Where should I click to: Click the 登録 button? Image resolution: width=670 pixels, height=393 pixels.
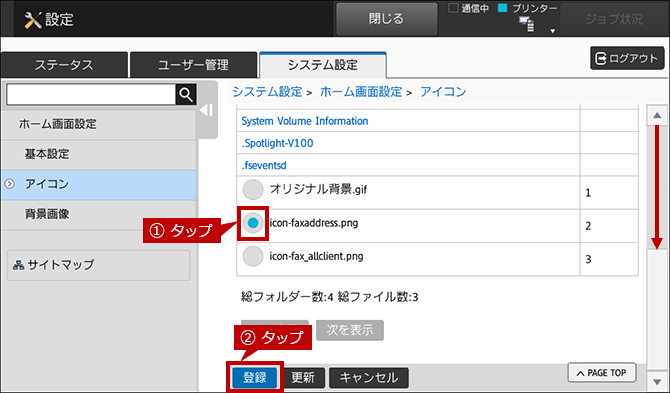255,378
